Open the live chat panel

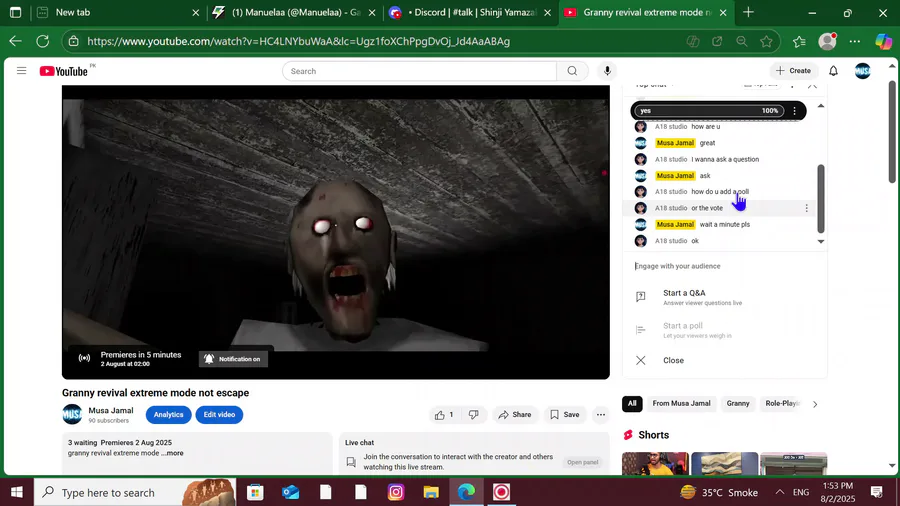coord(583,462)
